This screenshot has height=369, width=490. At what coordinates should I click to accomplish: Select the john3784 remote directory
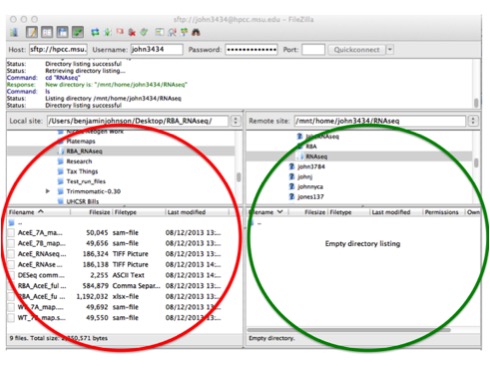[x=311, y=166]
